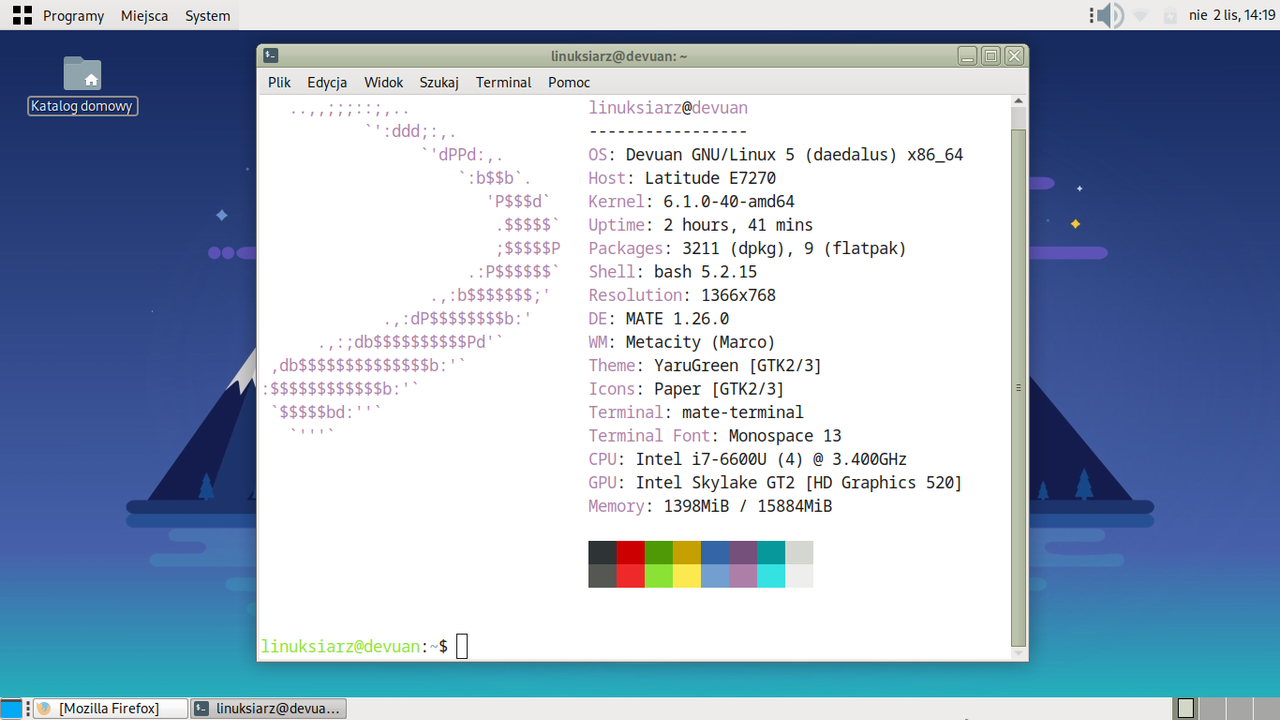Image resolution: width=1280 pixels, height=720 pixels.
Task: Open the Wi-Fi network indicator
Action: point(1140,15)
